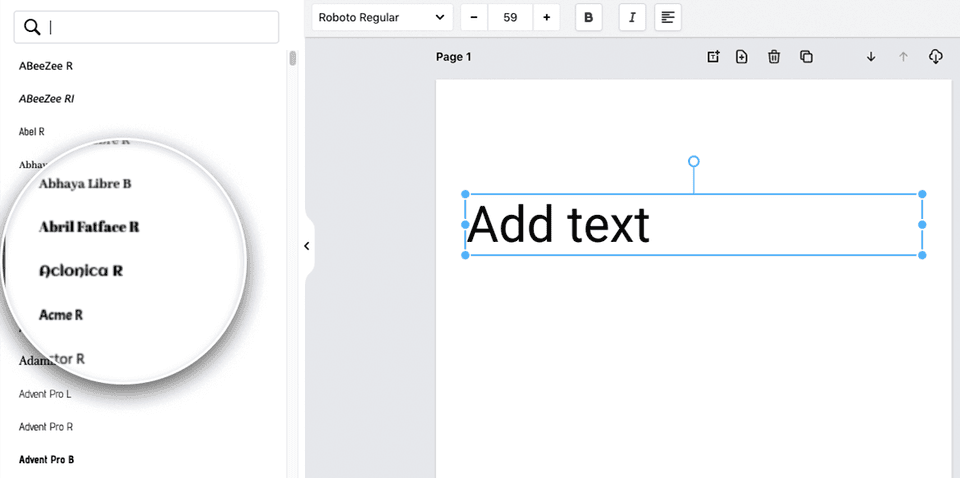Select Advent Pro B font
960x478 pixels.
coord(47,459)
